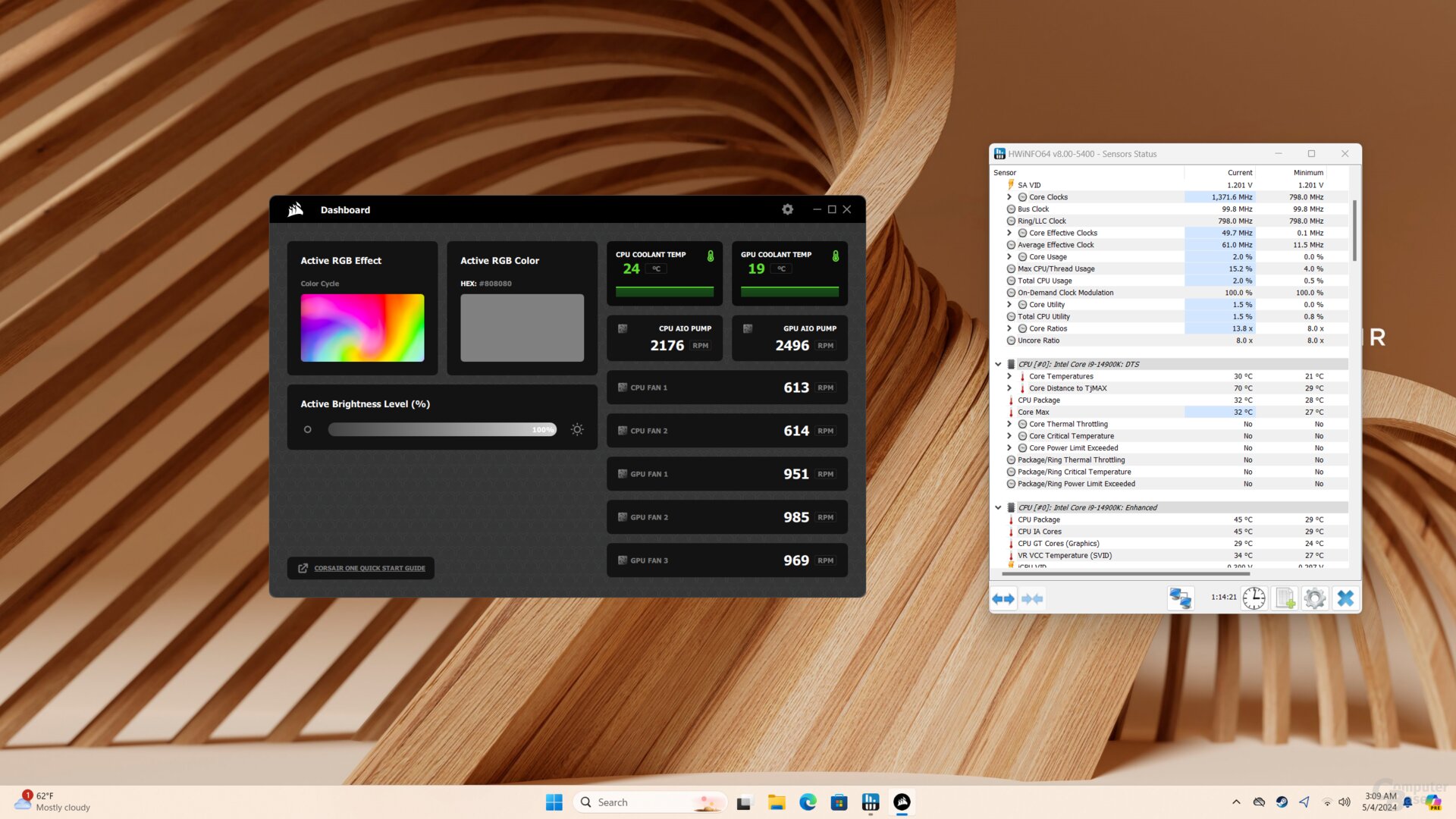This screenshot has height=819, width=1456.
Task: Collapse CPU [#0] Enhanced sensor group
Action: point(998,508)
